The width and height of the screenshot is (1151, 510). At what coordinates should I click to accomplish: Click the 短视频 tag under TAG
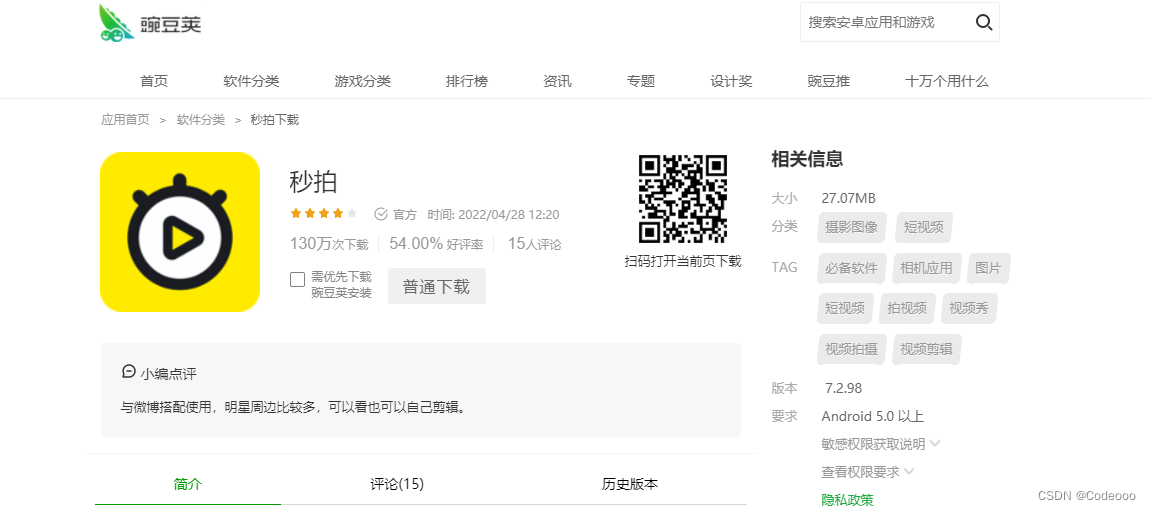(x=845, y=307)
